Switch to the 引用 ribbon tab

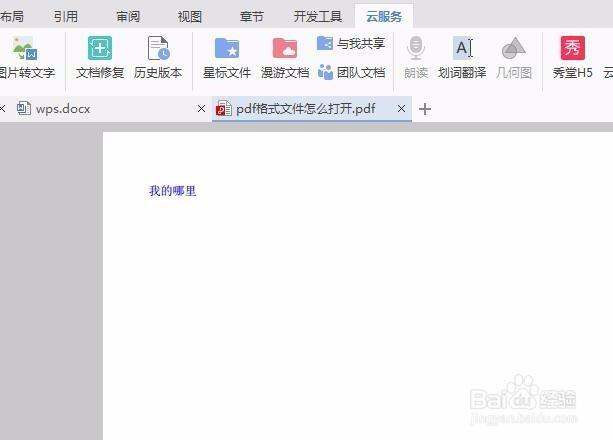66,16
